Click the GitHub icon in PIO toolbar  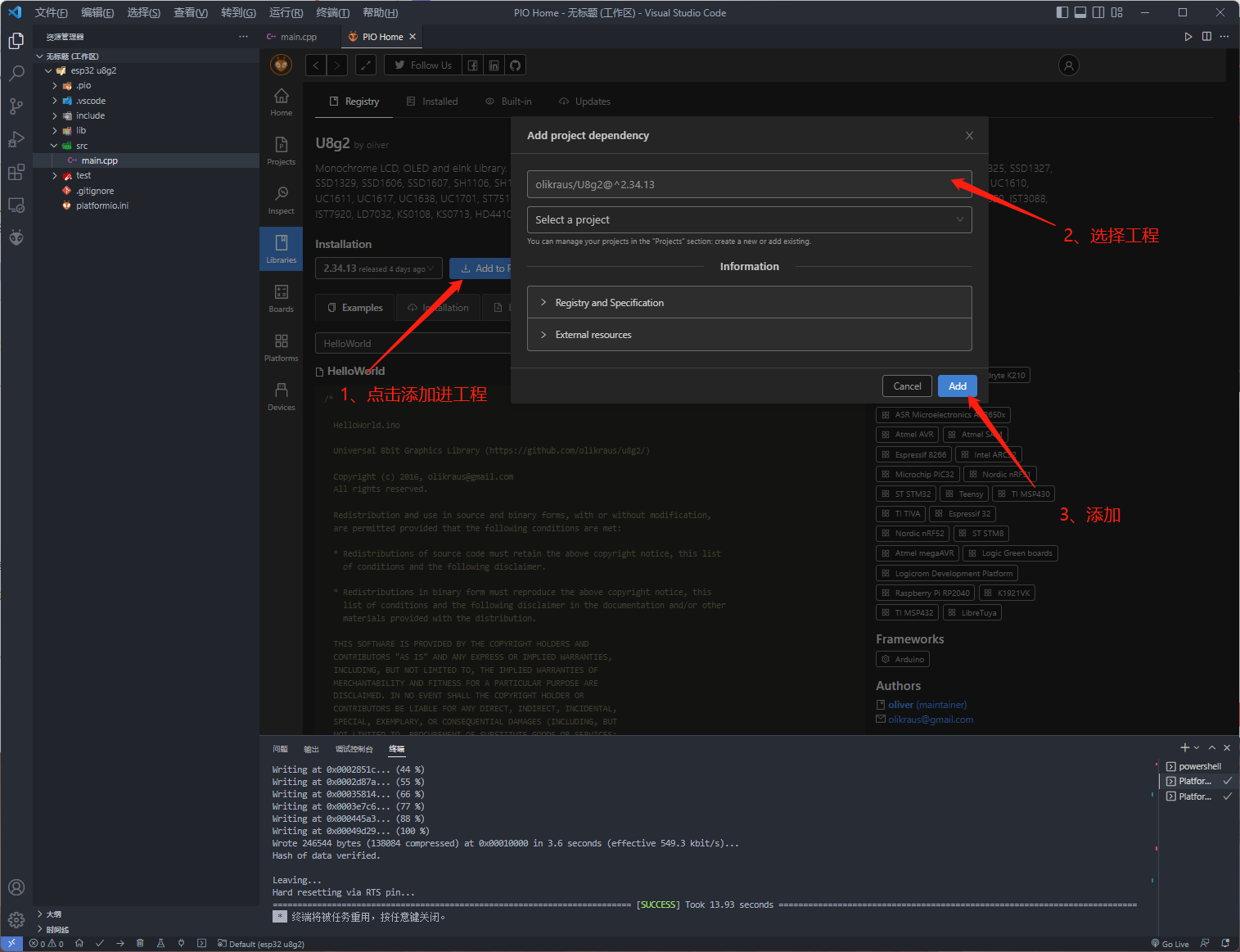[x=515, y=65]
